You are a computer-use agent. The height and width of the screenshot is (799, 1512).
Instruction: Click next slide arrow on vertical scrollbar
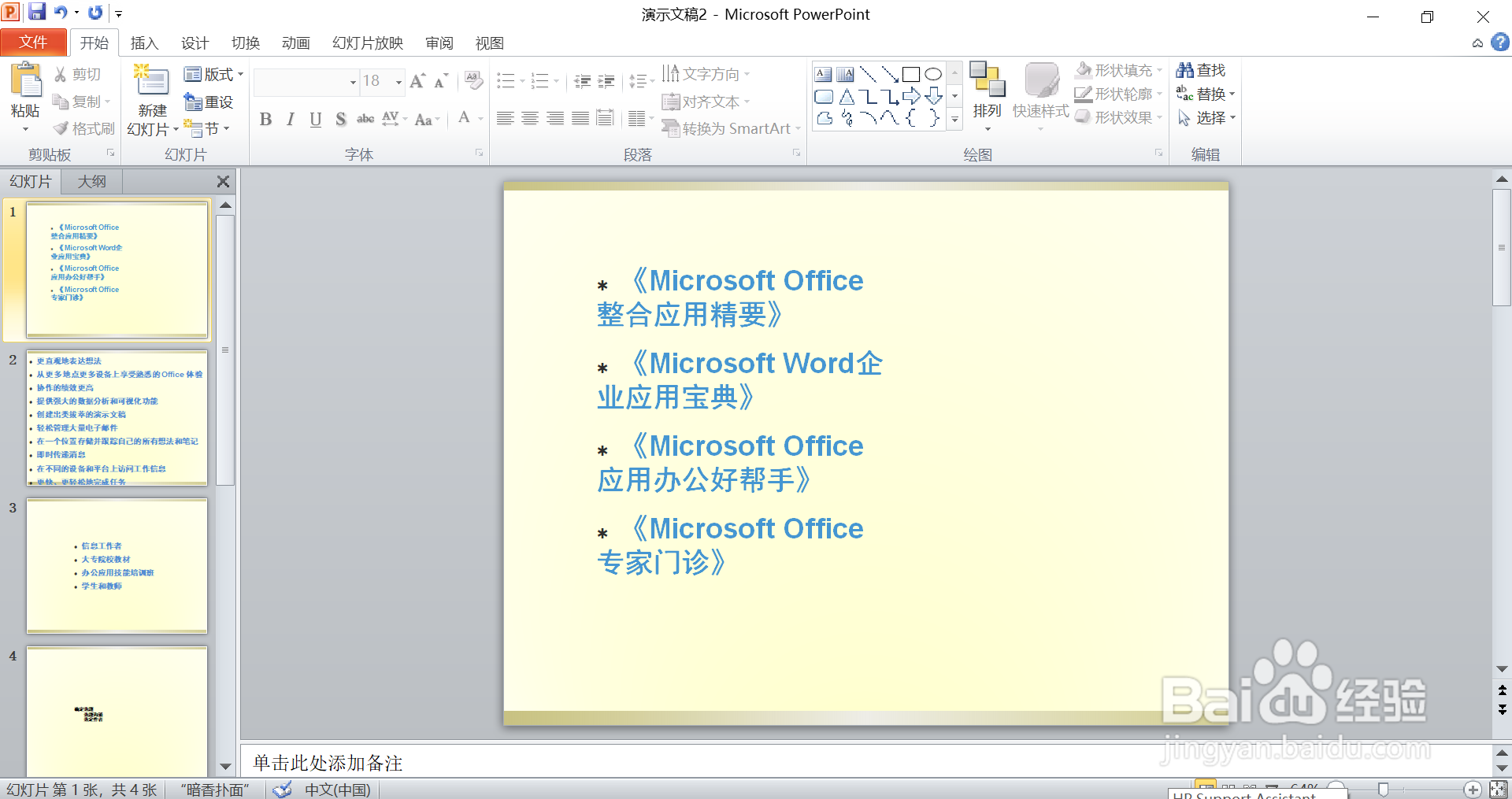click(1502, 709)
